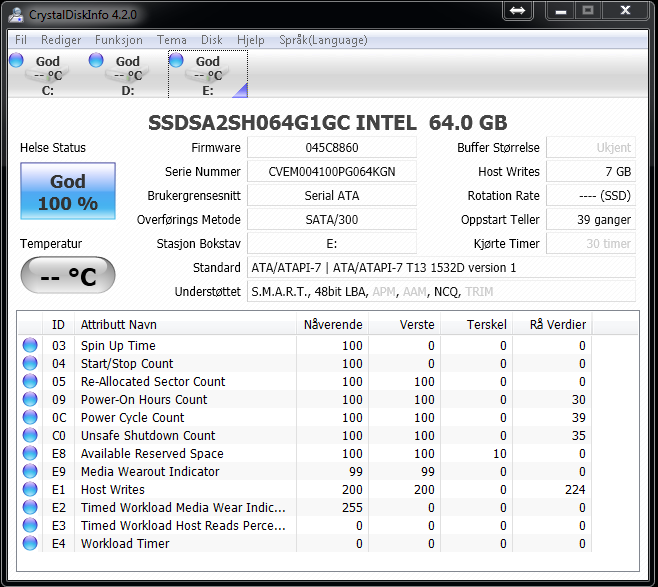The height and width of the screenshot is (587, 658).
Task: Open the Hjelp menu
Action: (251, 40)
